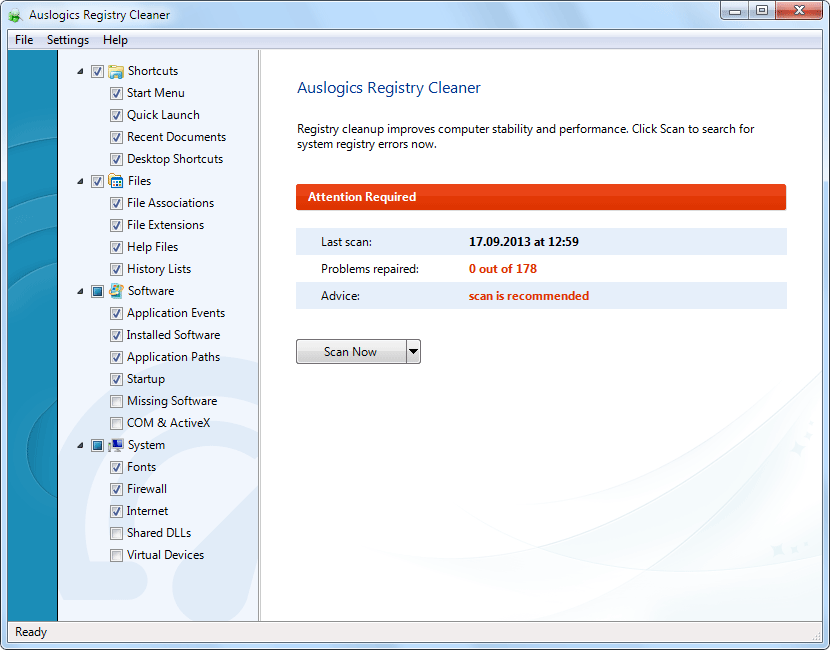Collapse the Software tree group
830x650 pixels.
[80, 291]
